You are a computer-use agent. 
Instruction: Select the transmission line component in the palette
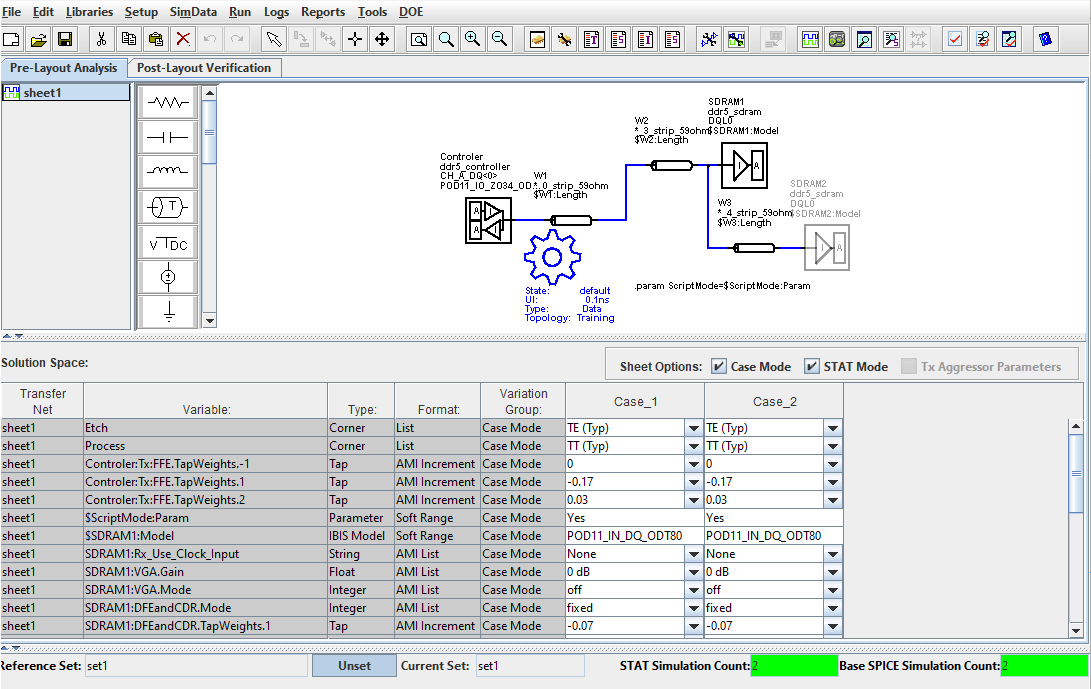click(166, 208)
